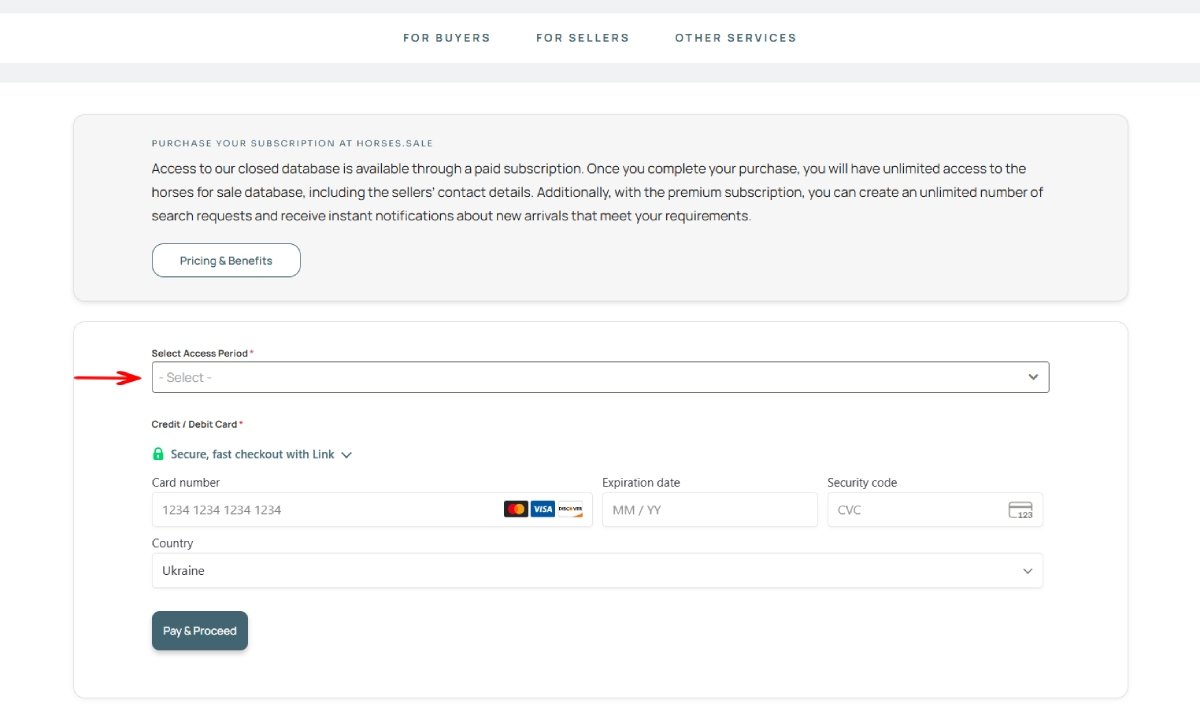Click the red arrow pointing at Select field
The height and width of the screenshot is (704, 1200).
pos(110,377)
